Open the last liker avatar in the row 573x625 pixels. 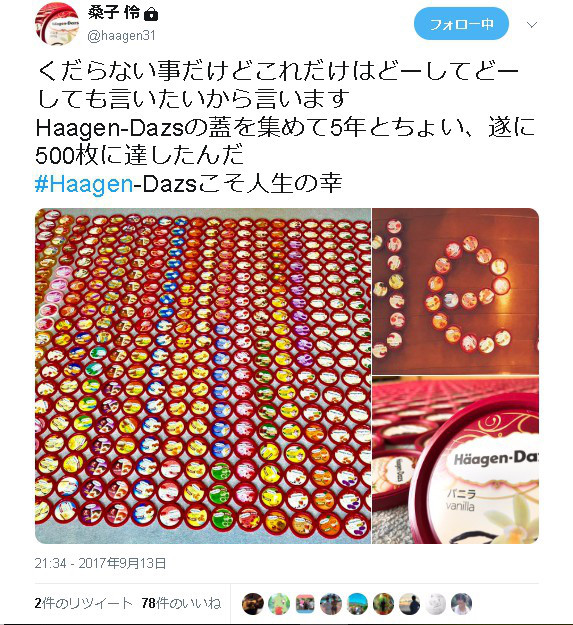[x=461, y=603]
